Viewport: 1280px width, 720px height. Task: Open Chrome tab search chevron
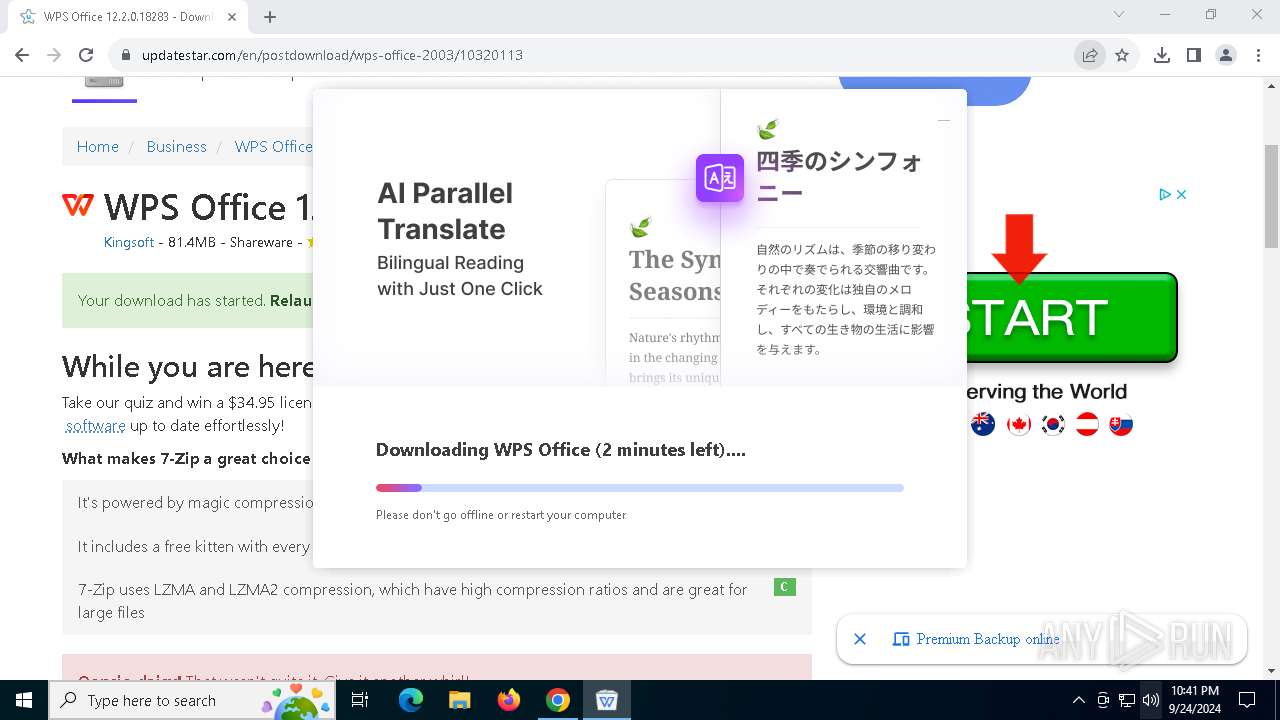coord(1119,14)
